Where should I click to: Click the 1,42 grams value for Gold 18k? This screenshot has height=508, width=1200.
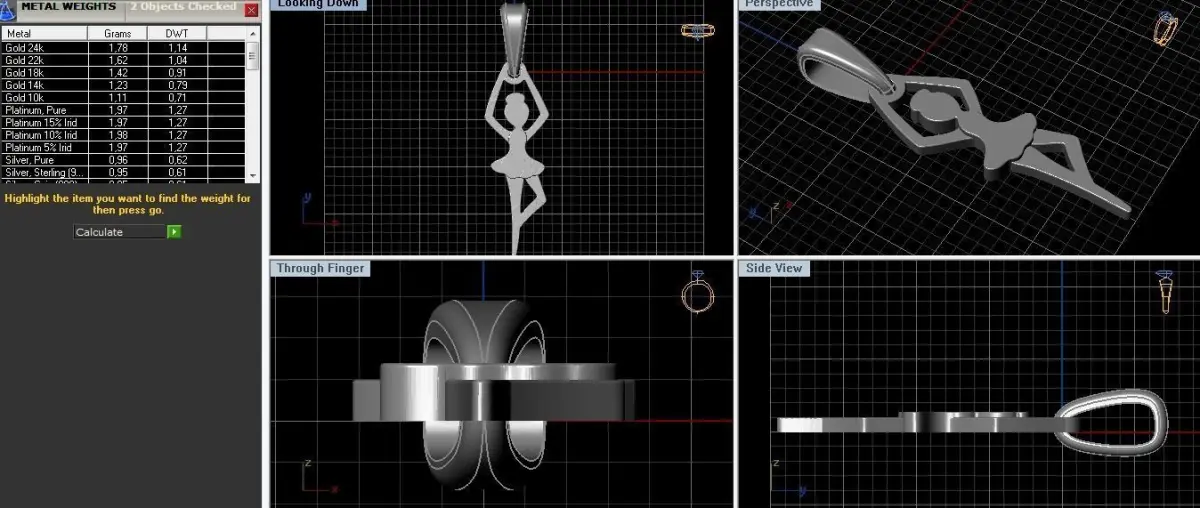[118, 72]
